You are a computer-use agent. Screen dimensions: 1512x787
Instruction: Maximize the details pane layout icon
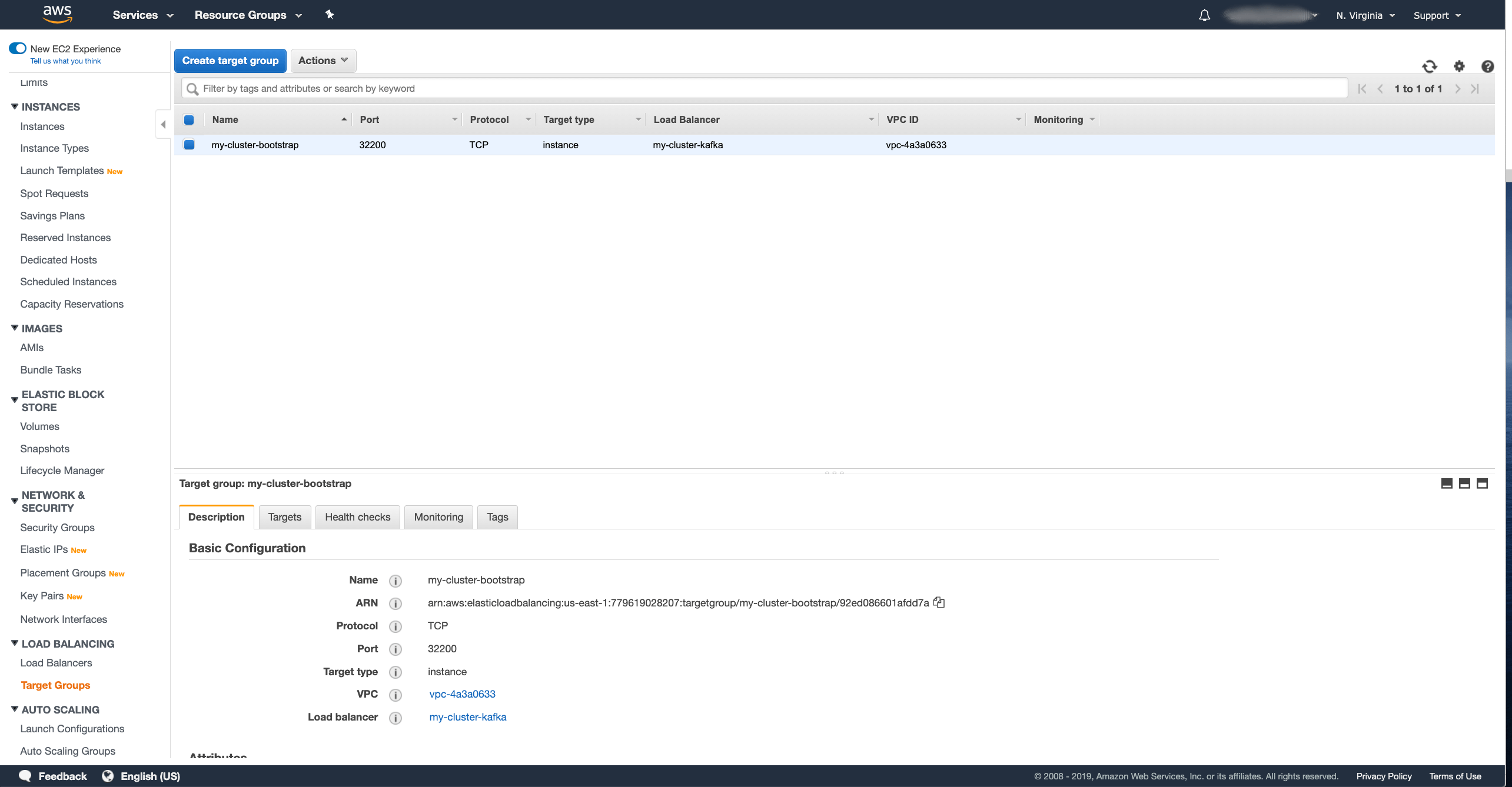pos(1482,483)
